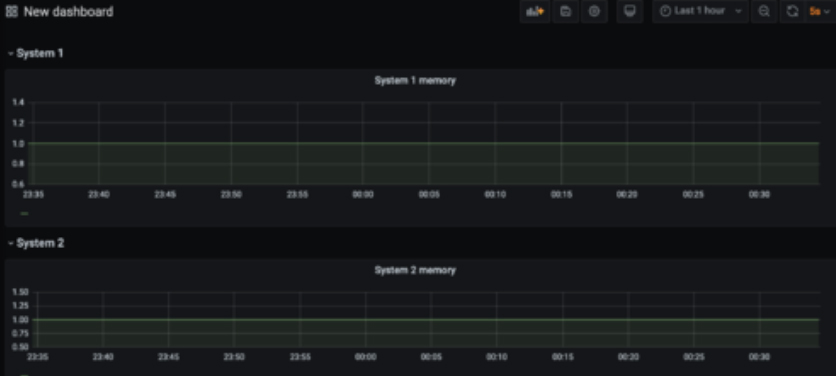The image size is (836, 376).
Task: Collapse the System 2 row
Action: point(11,243)
